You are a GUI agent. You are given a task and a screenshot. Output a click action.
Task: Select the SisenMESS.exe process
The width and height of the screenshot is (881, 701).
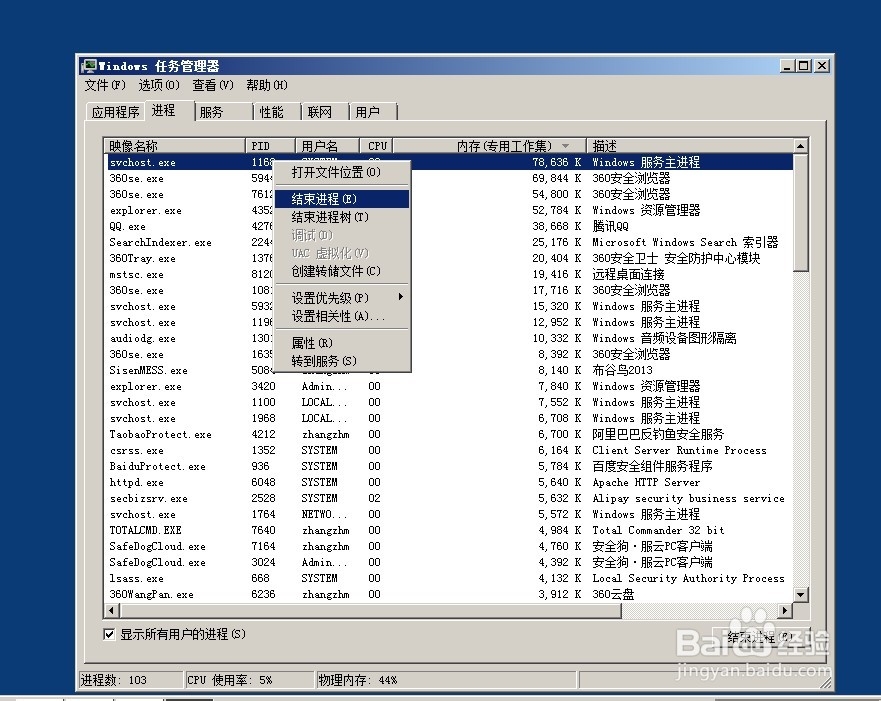pos(449,370)
